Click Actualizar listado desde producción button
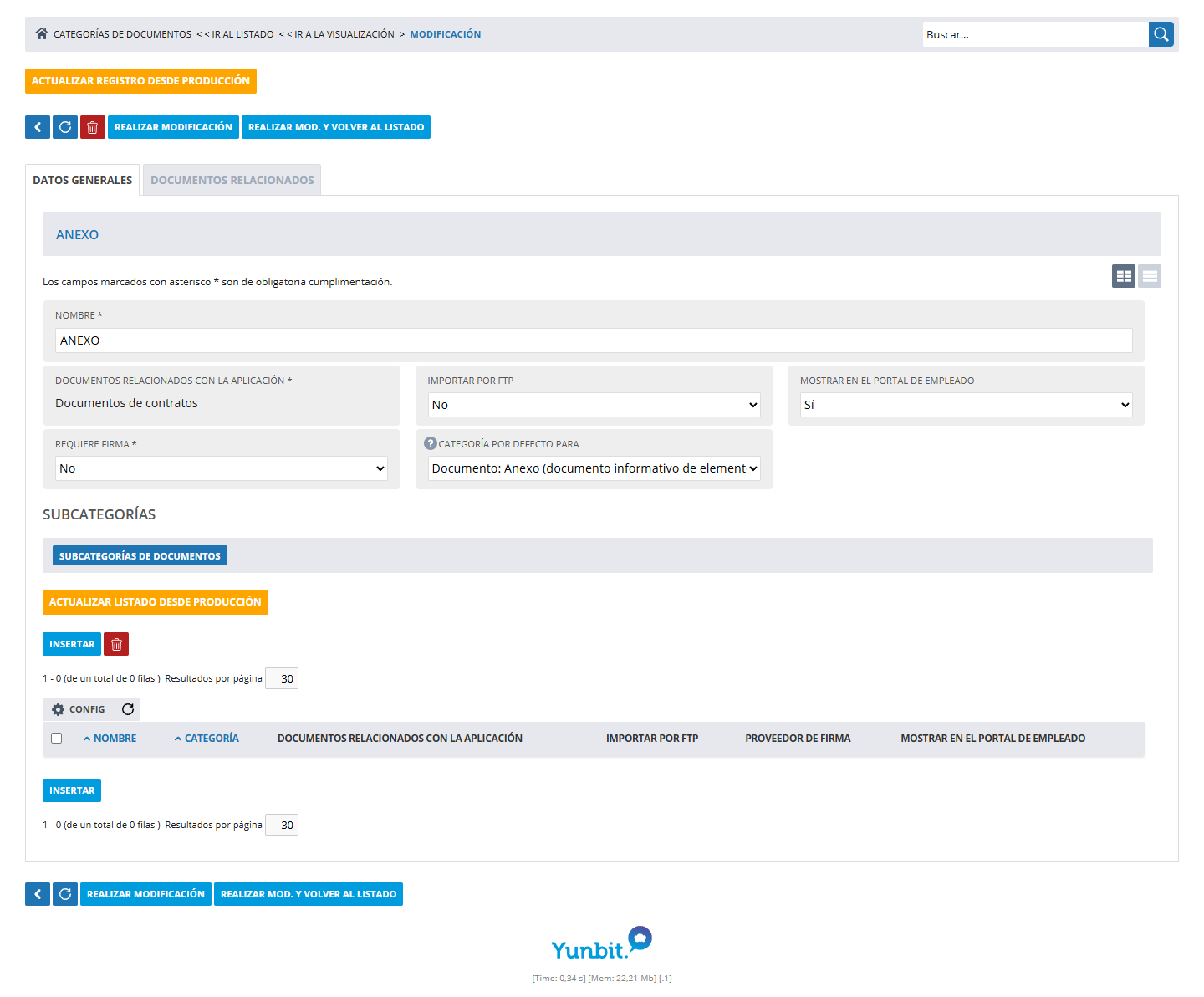 point(156,602)
